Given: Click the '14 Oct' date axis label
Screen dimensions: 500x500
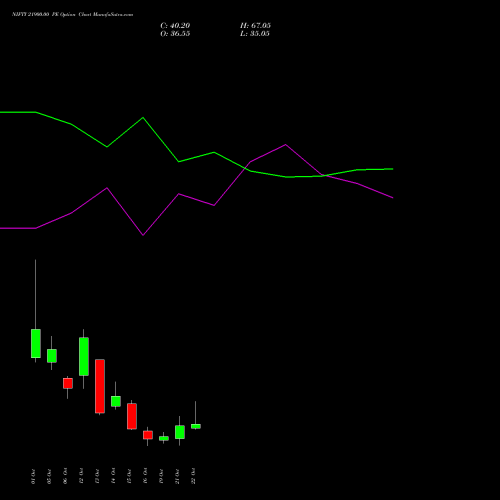Looking at the screenshot, I should (113, 476).
